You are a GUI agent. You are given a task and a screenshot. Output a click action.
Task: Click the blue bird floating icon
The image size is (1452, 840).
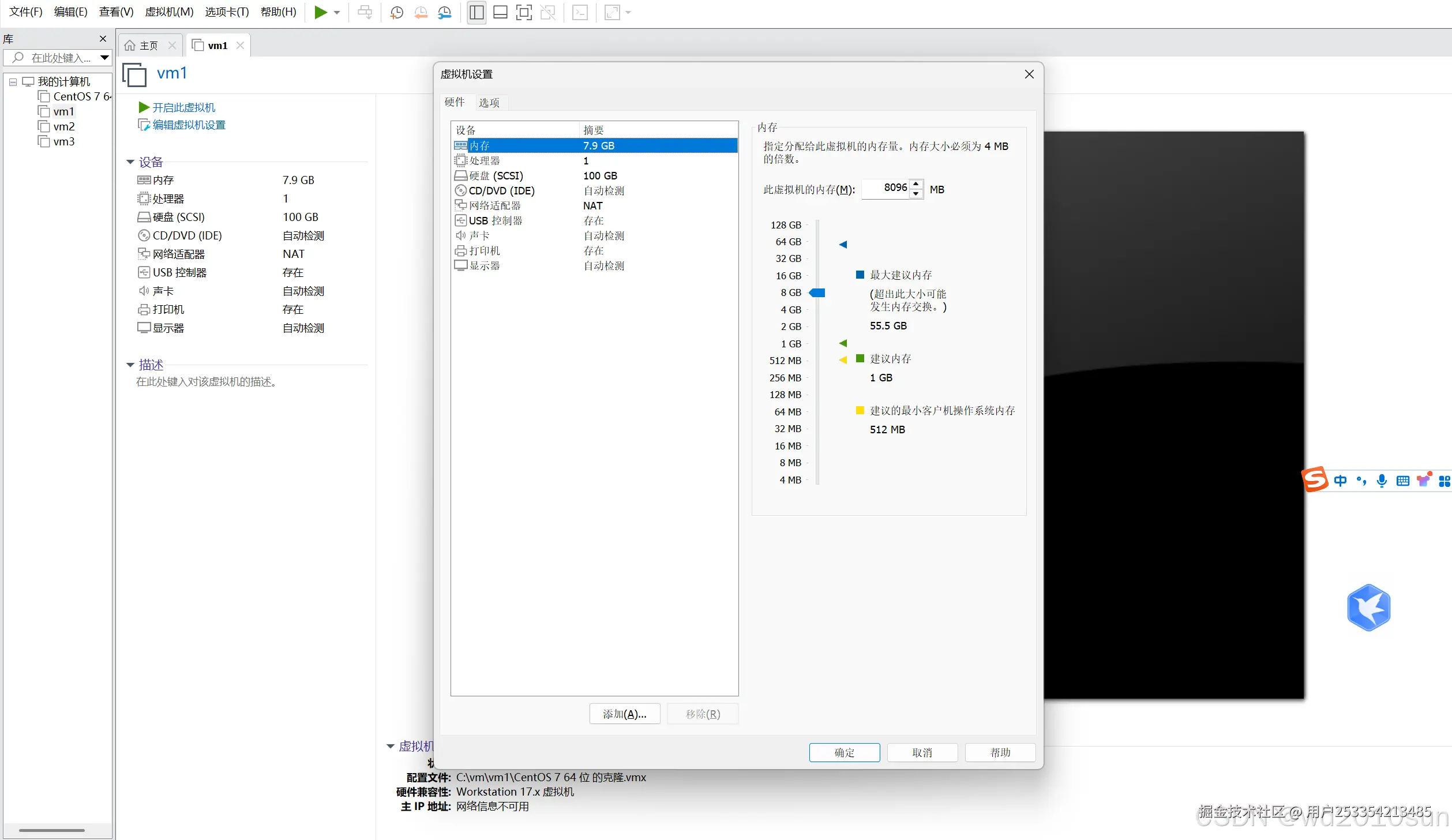click(x=1368, y=607)
